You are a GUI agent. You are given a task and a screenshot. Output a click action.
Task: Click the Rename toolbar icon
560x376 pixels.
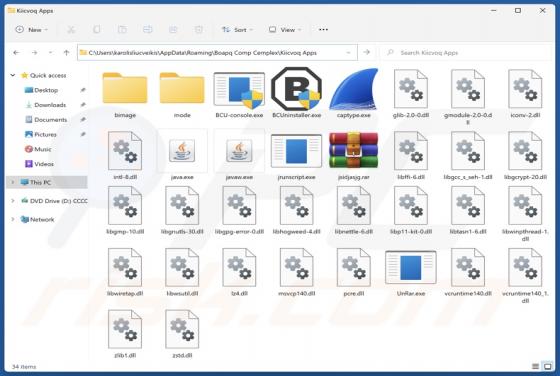point(148,30)
